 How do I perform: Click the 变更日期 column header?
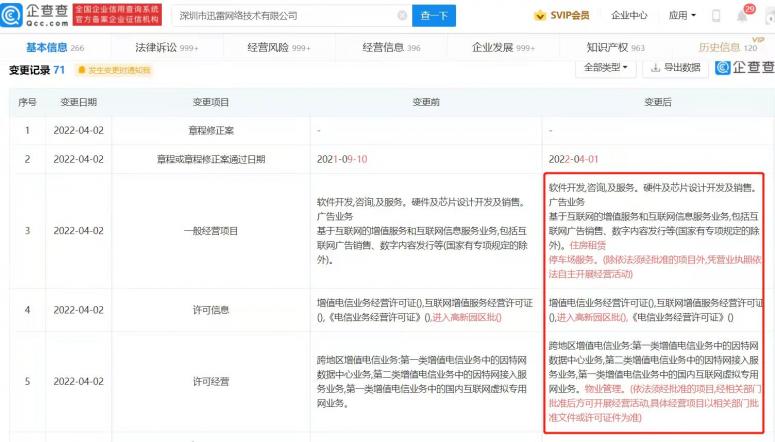click(79, 102)
